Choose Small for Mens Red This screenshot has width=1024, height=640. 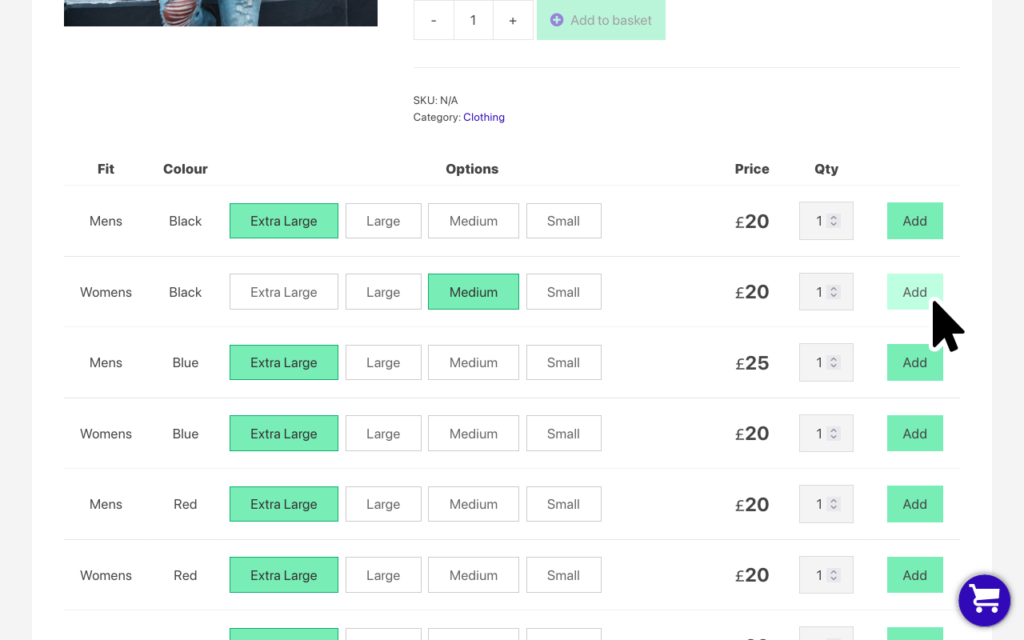coord(564,504)
